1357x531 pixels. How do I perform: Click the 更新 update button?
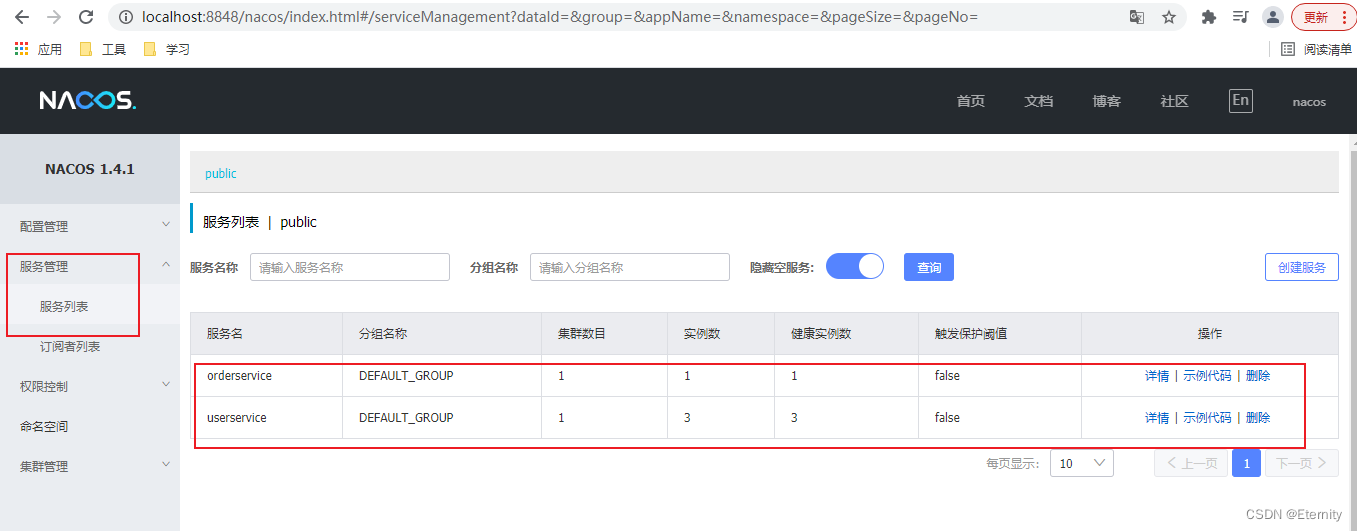[x=1323, y=17]
